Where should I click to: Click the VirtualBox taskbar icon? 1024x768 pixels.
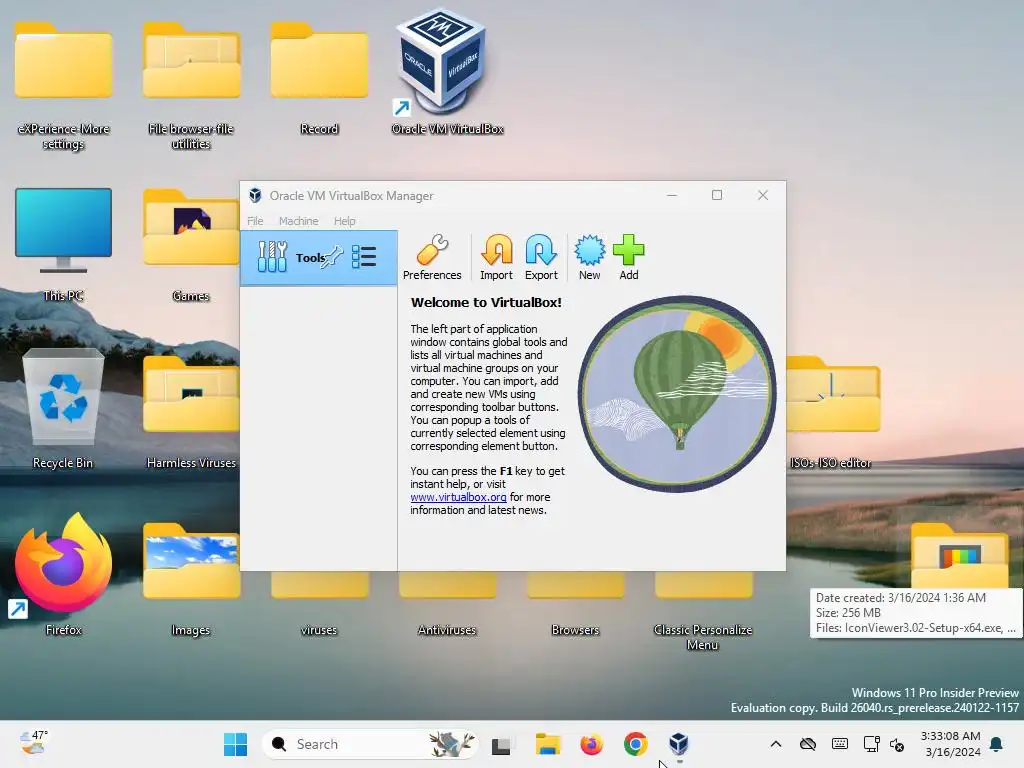[679, 744]
